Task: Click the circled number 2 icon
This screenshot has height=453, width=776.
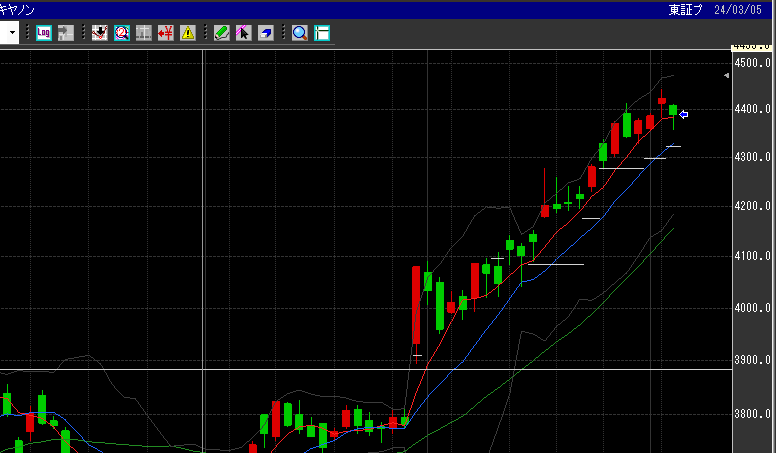Action: click(122, 33)
